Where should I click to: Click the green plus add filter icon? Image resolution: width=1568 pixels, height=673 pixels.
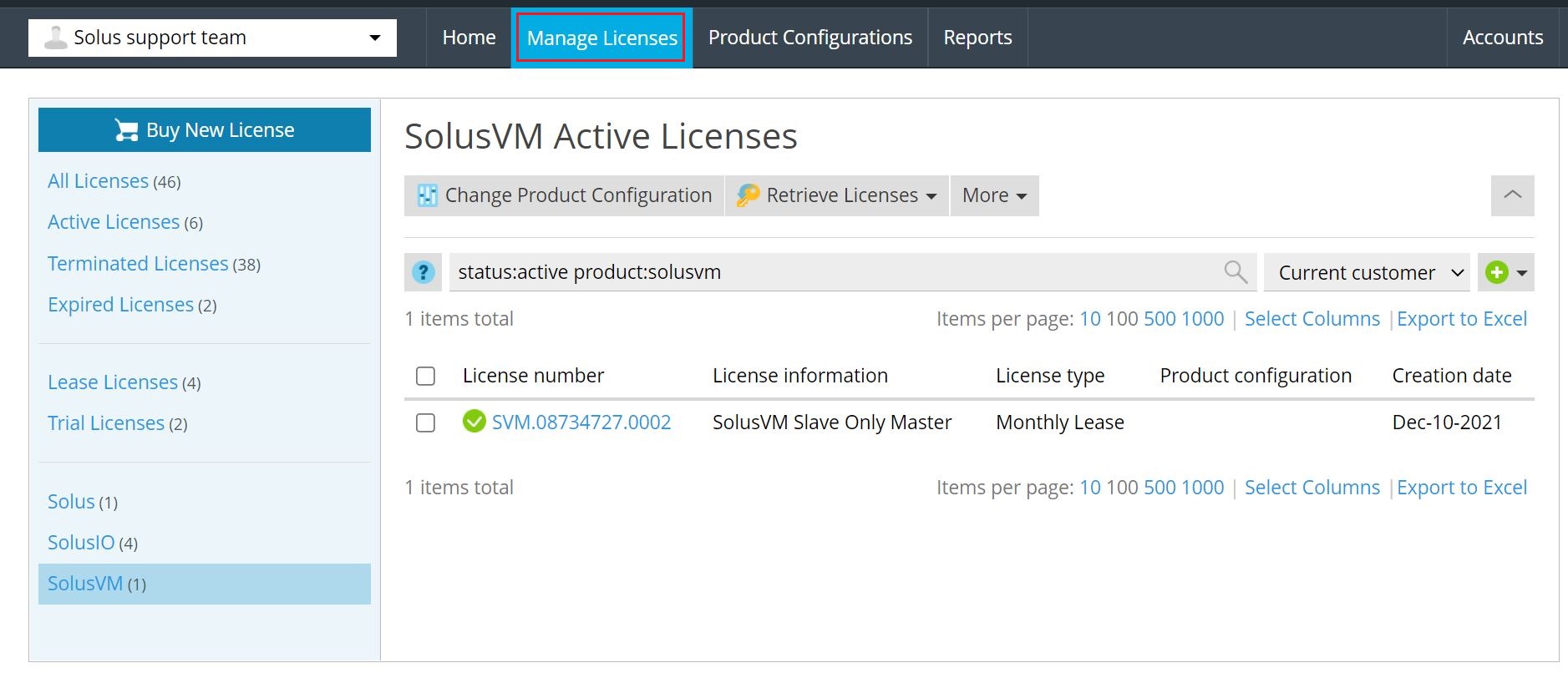[x=1497, y=272]
